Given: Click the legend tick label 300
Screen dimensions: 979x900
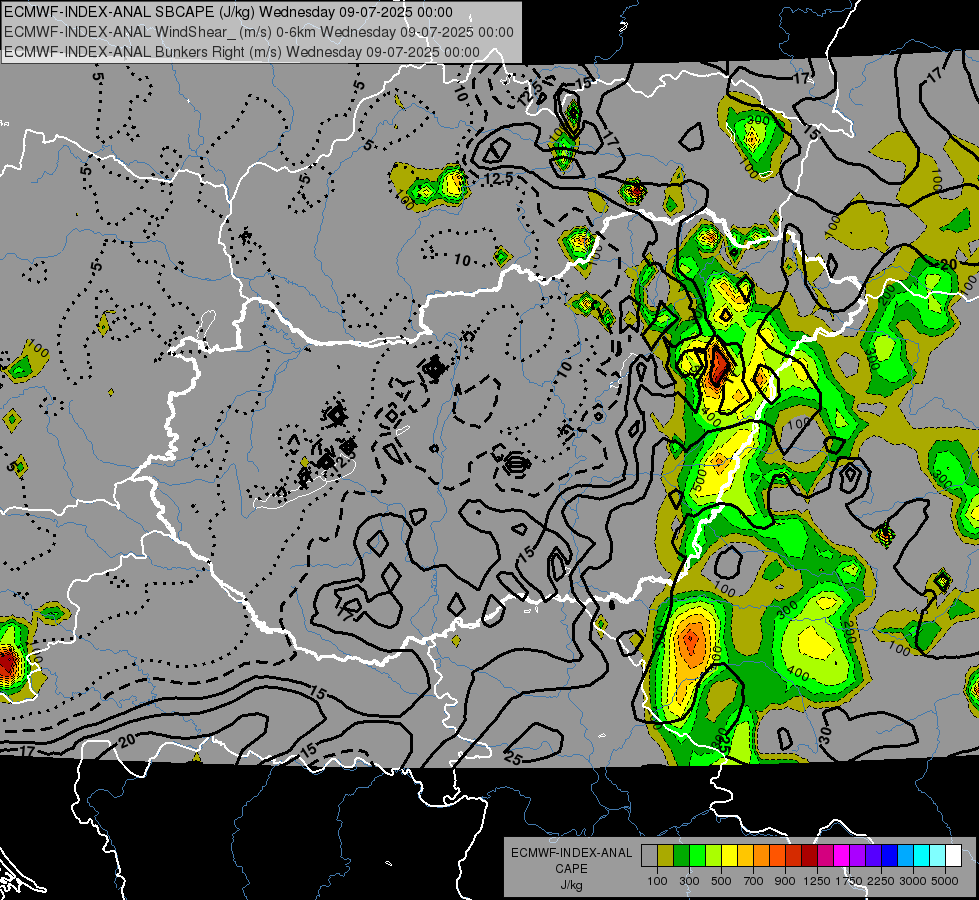Looking at the screenshot, I should coord(689,881).
